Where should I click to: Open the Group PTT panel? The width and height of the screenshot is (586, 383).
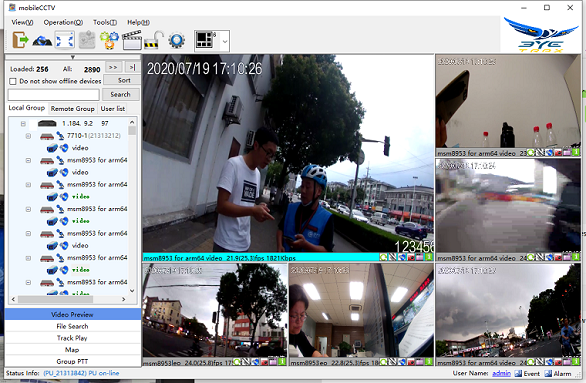[x=73, y=361]
